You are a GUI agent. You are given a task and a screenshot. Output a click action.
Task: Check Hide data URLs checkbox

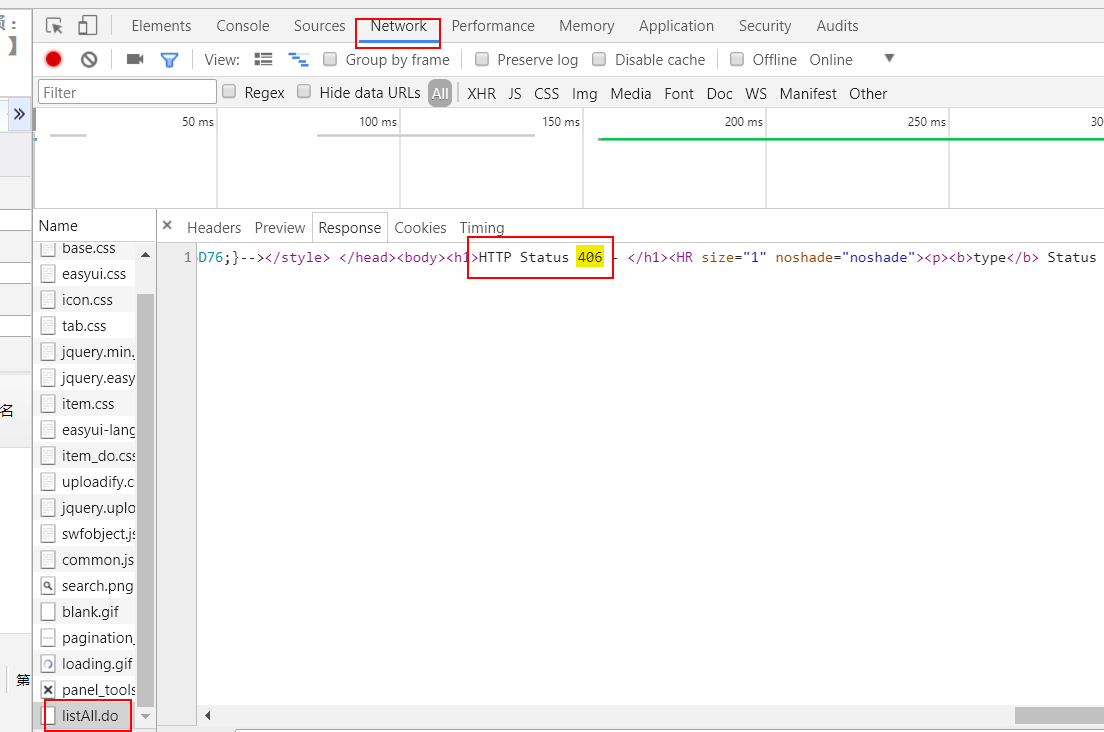pyautogui.click(x=303, y=92)
